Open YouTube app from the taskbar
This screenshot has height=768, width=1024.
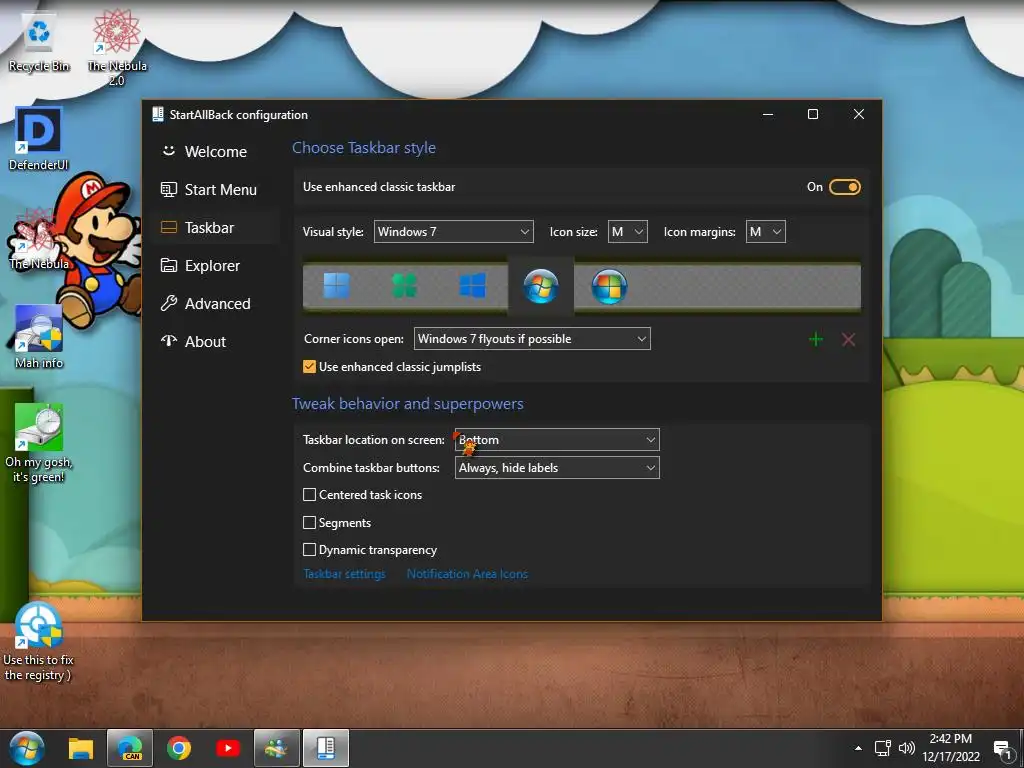pos(227,748)
